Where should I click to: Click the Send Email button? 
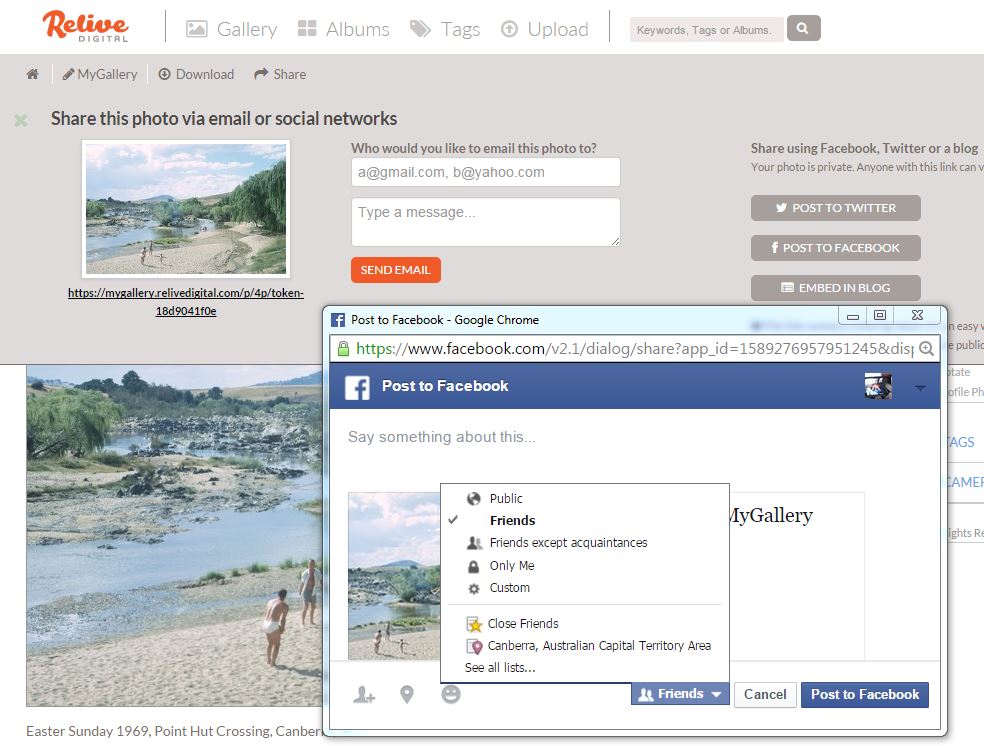click(x=395, y=270)
